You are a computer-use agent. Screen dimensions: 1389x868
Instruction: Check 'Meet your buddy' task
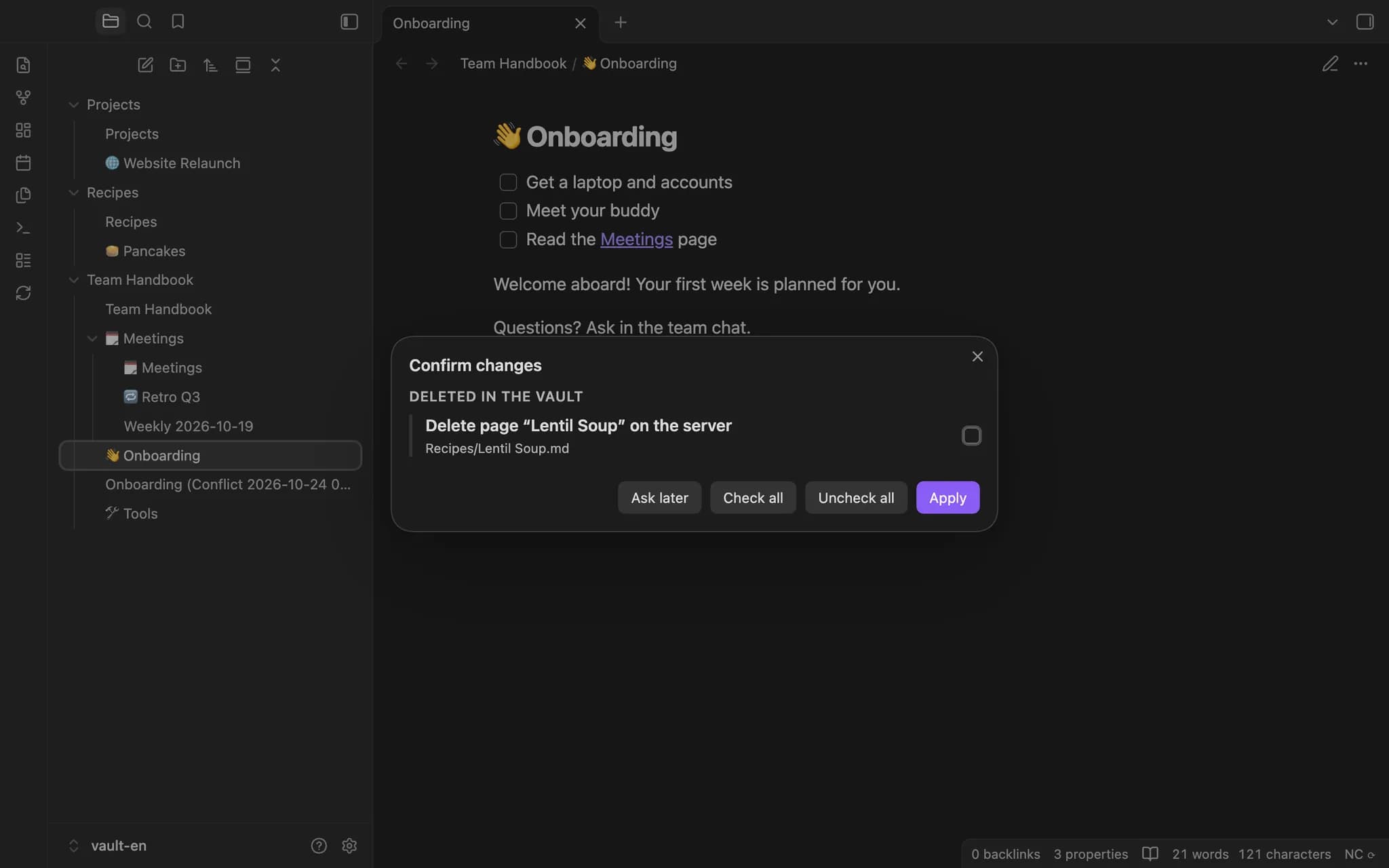(x=508, y=211)
